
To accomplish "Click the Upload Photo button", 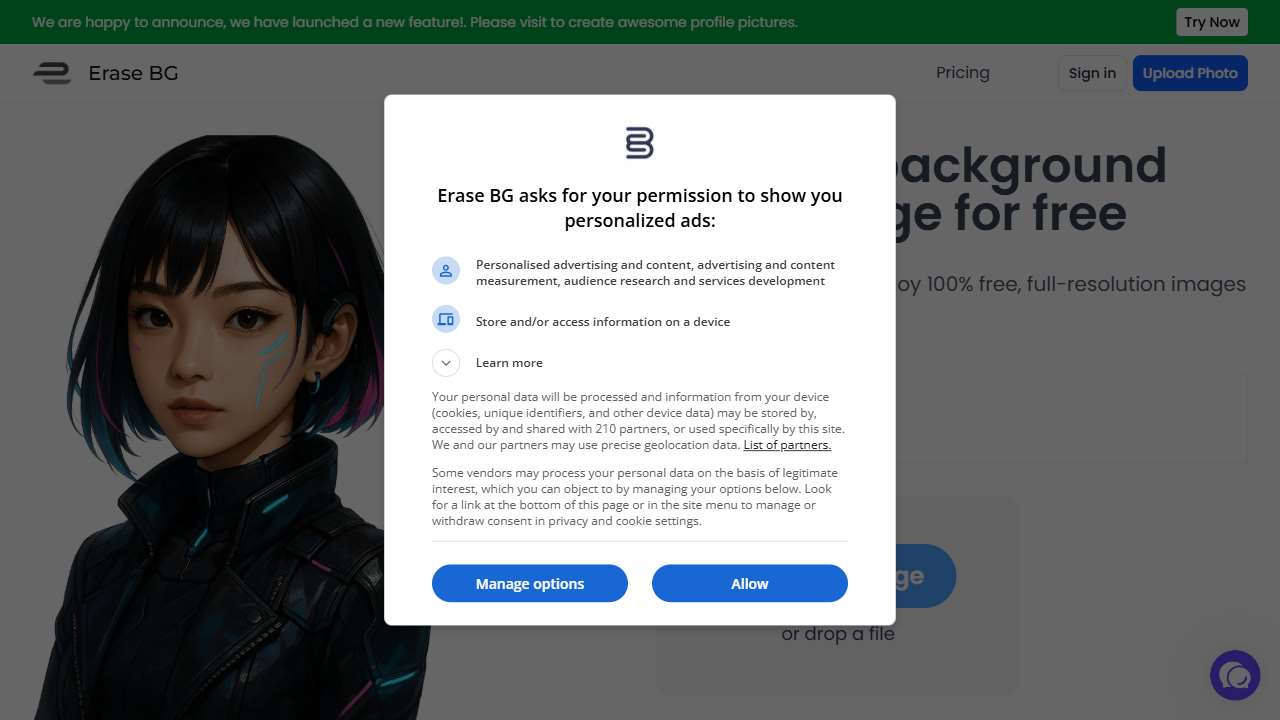I will [x=1190, y=73].
